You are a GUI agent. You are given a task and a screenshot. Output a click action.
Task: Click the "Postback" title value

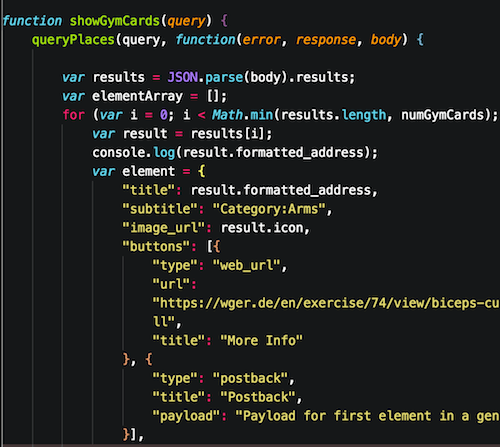[258, 397]
